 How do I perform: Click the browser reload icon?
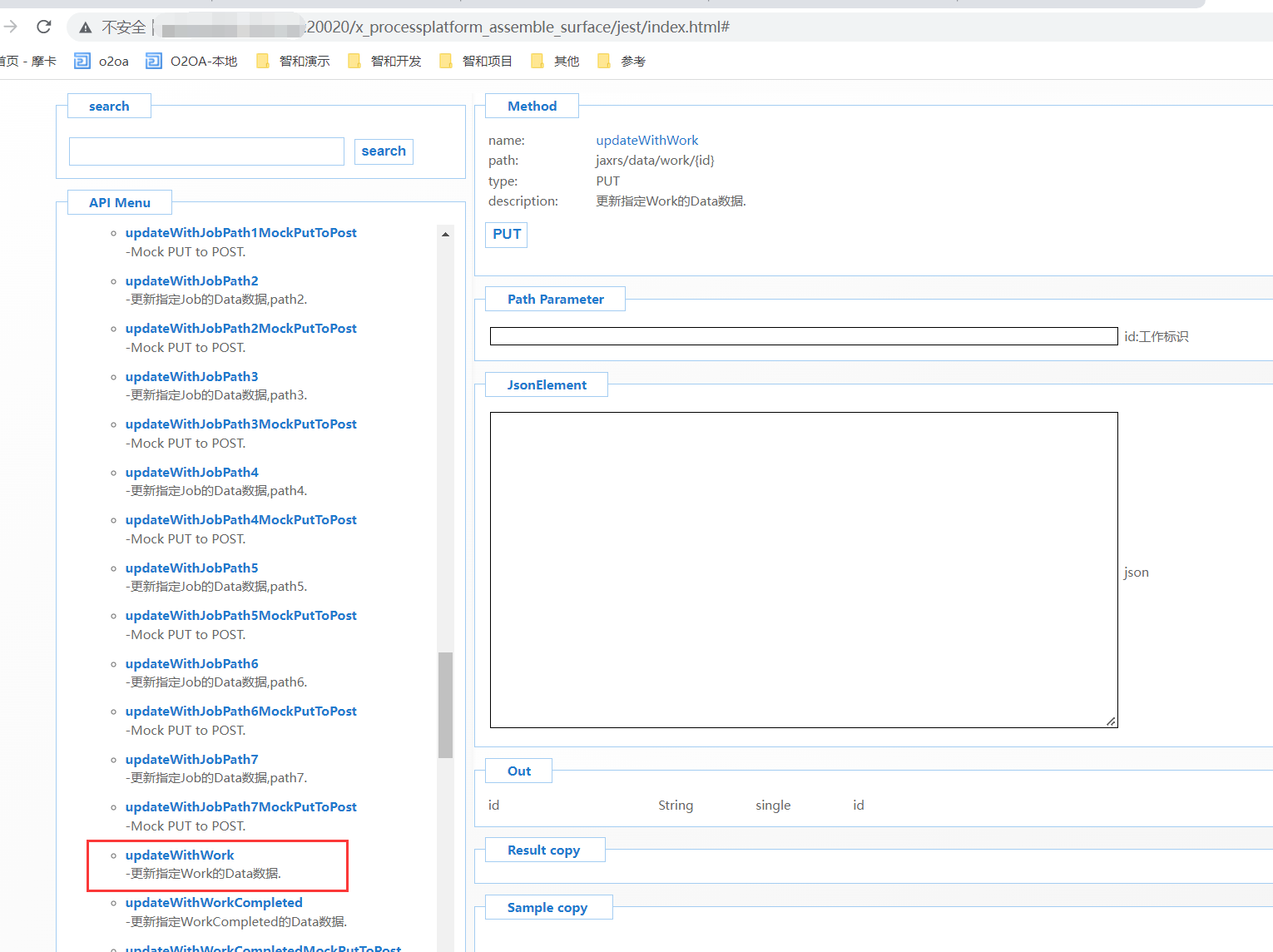coord(44,27)
